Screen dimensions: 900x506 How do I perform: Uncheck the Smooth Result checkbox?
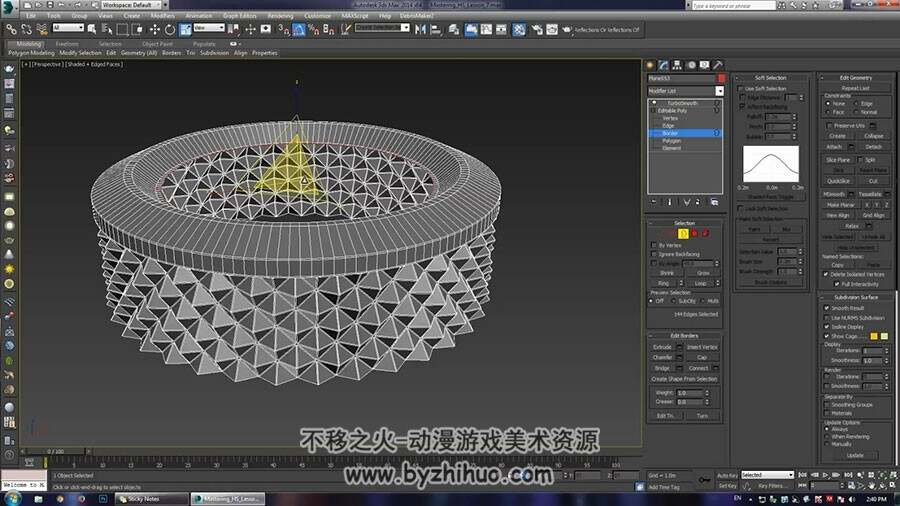click(827, 308)
